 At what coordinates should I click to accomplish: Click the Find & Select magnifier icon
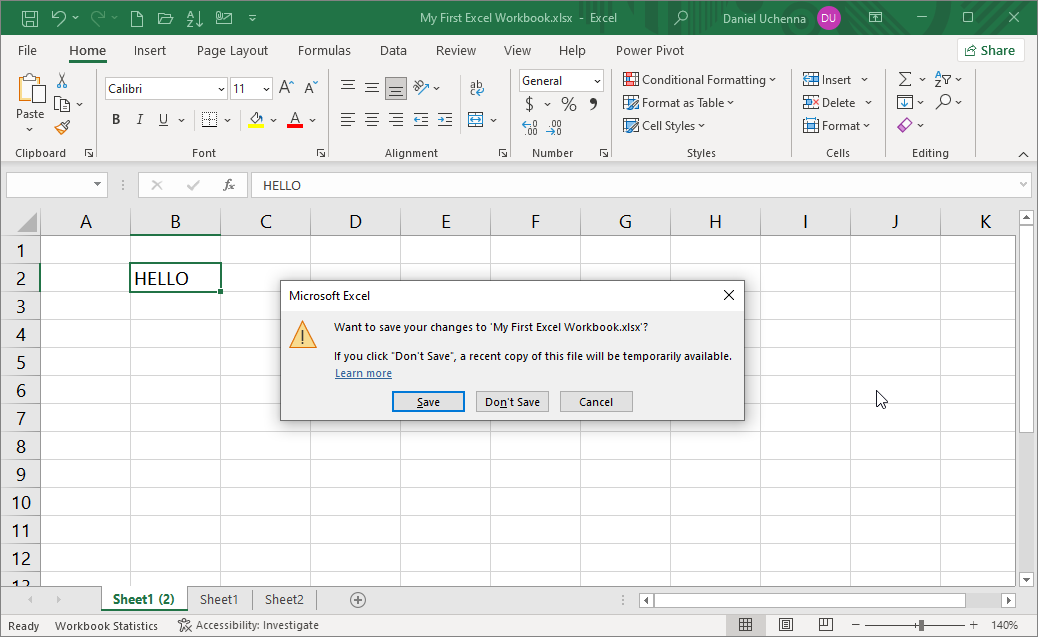(942, 101)
